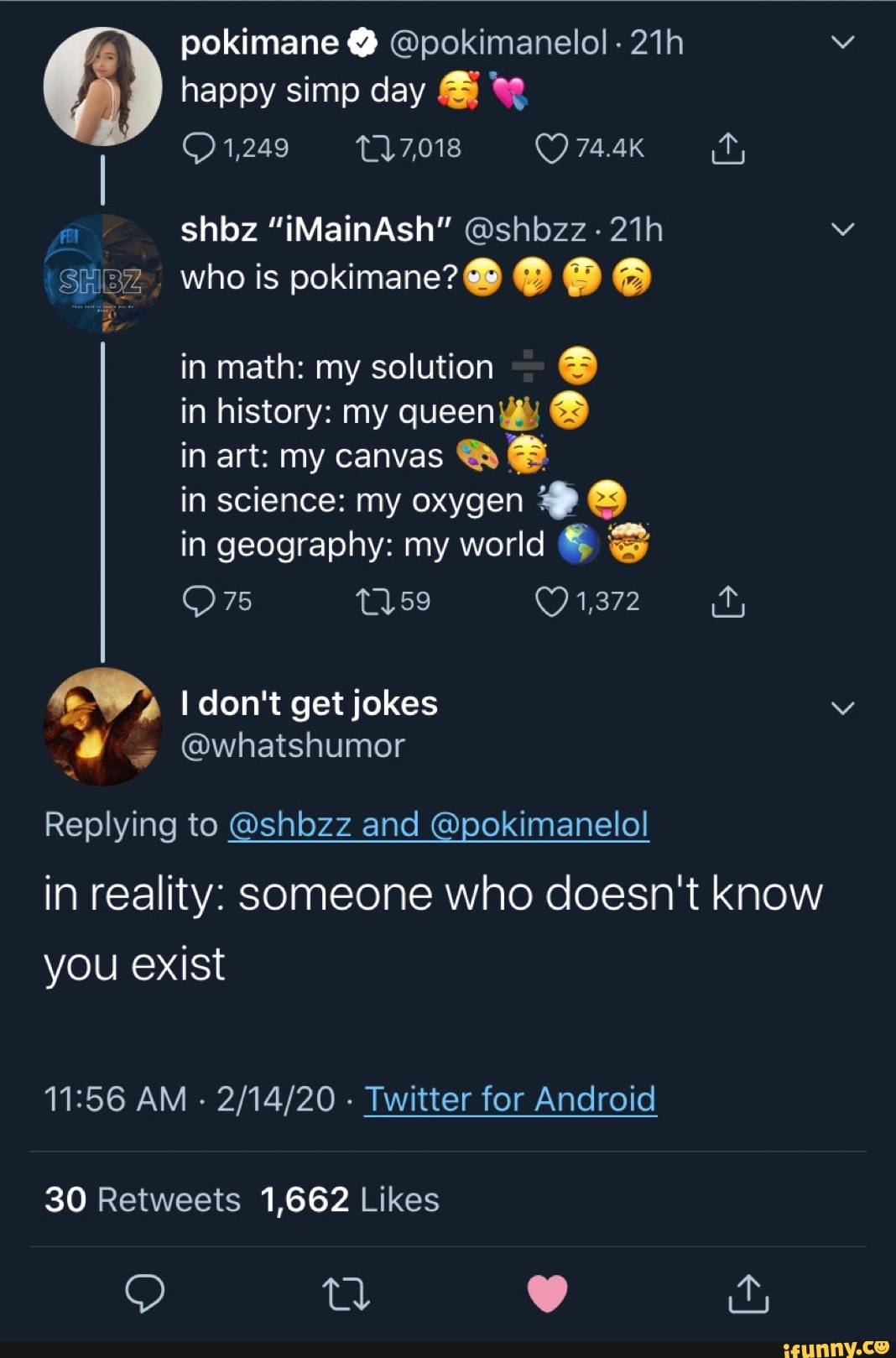Reply to pokimane's happy simp day tweet

pos(199,149)
